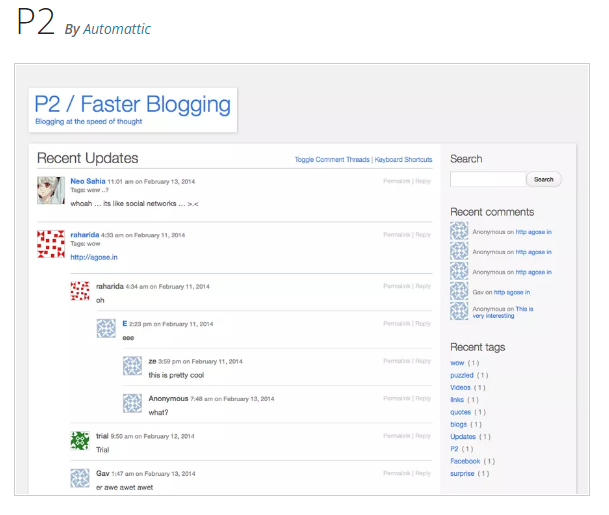The width and height of the screenshot is (609, 515).
Task: Open 'http agose in' link beside Gav in sidebar
Action: click(x=512, y=292)
